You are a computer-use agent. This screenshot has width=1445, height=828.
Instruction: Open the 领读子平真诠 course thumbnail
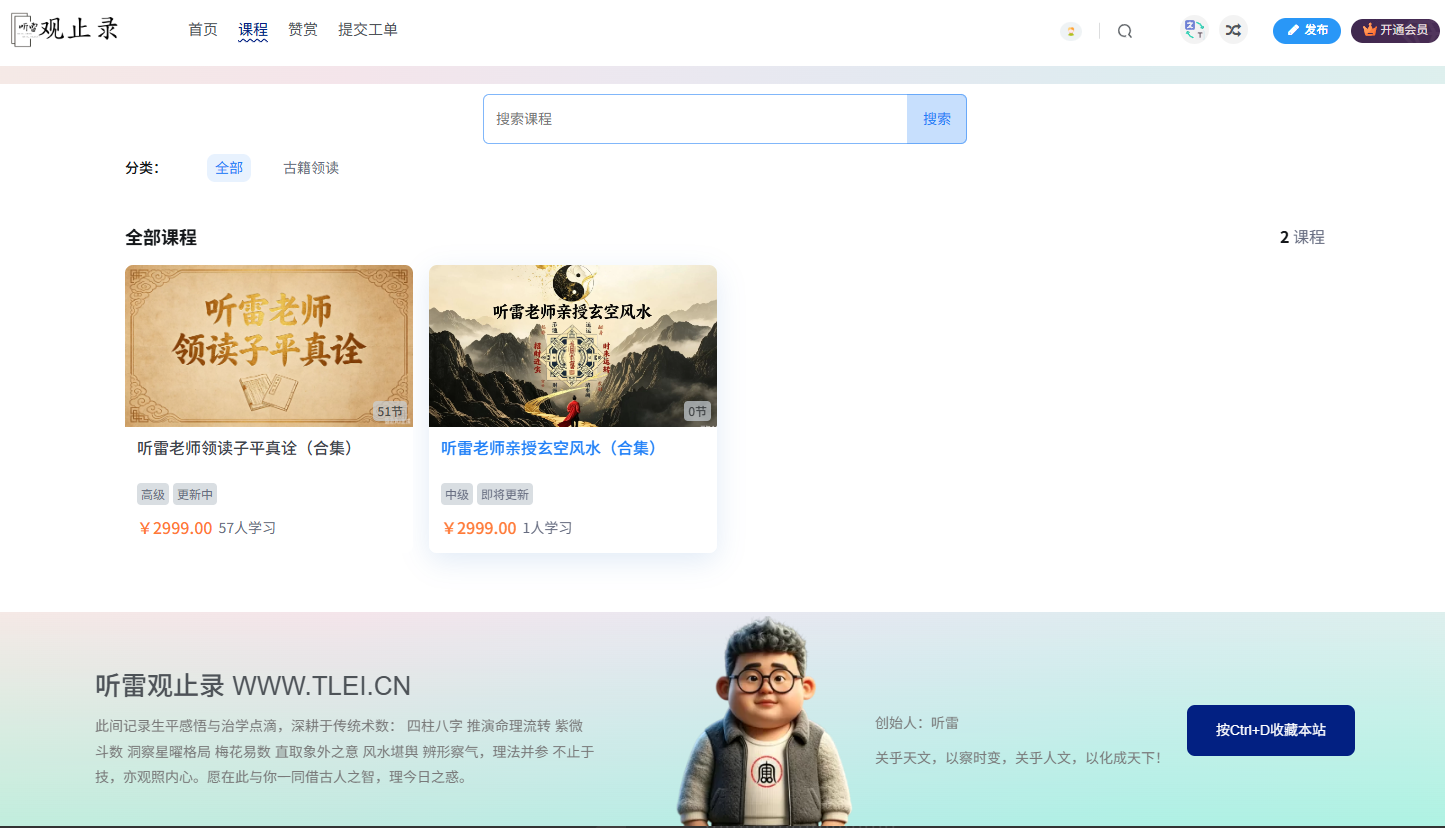(x=269, y=346)
